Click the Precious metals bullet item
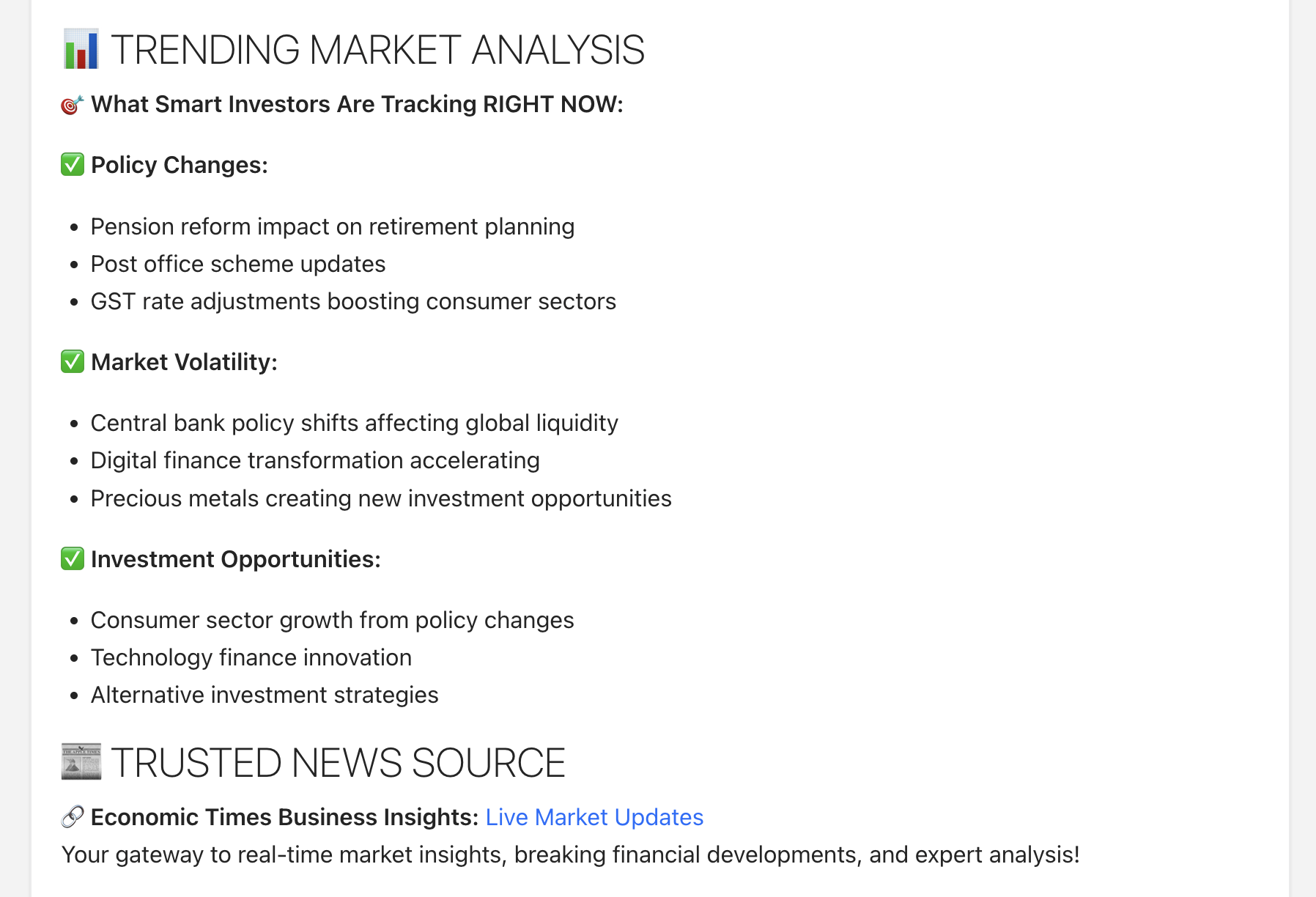Viewport: 1316px width, 897px height. (381, 499)
